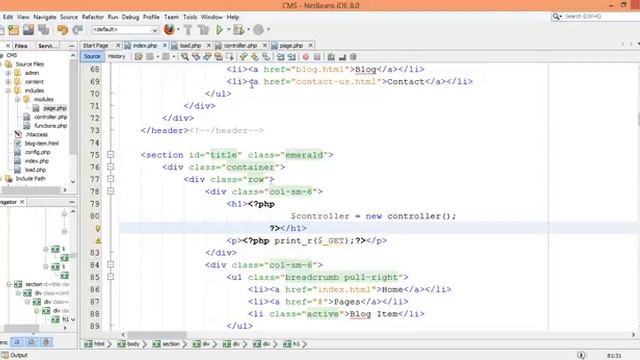Viewport: 640px width, 360px height.
Task: Click Shift Line Right icon
Action: click(292, 57)
